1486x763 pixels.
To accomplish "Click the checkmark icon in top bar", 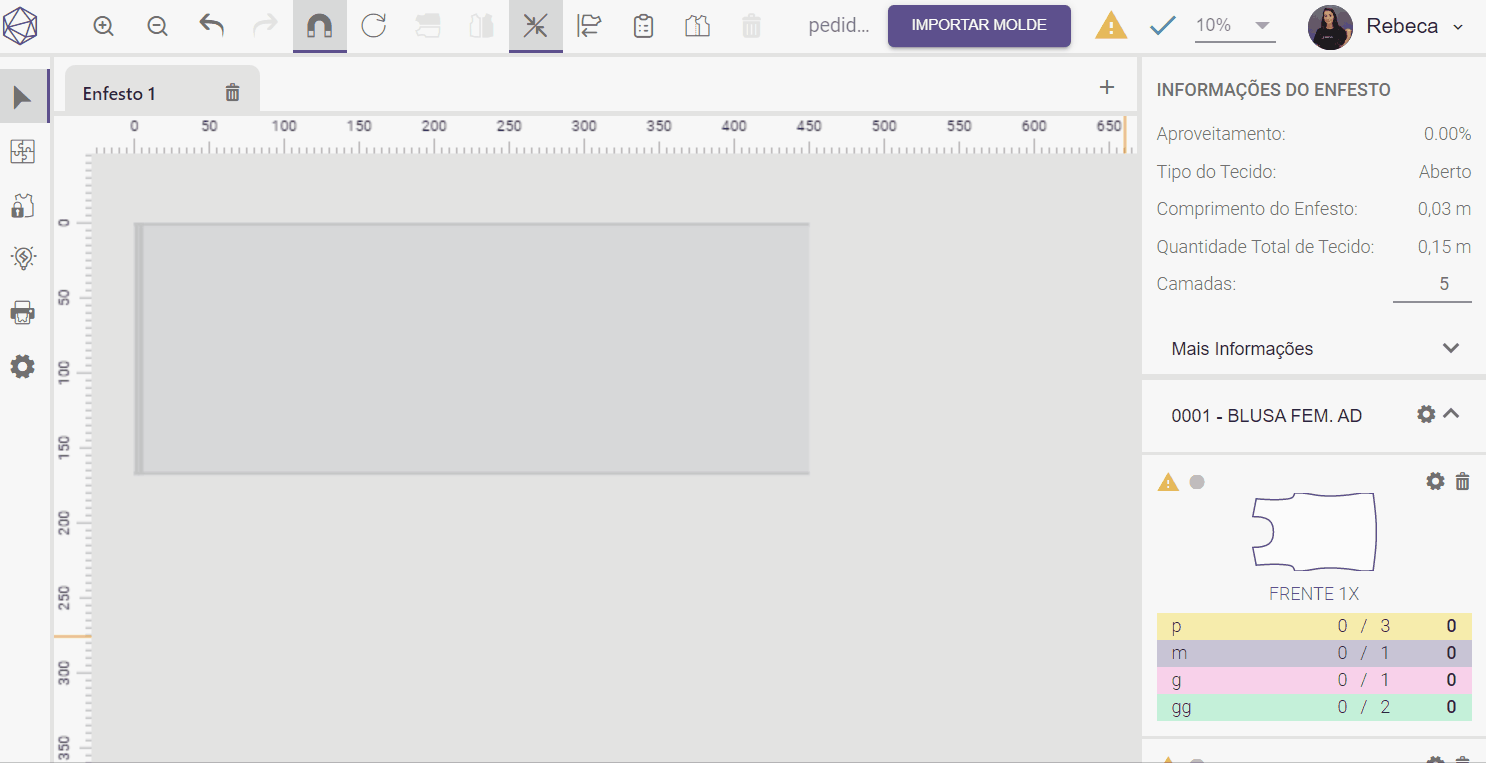I will 1162,26.
